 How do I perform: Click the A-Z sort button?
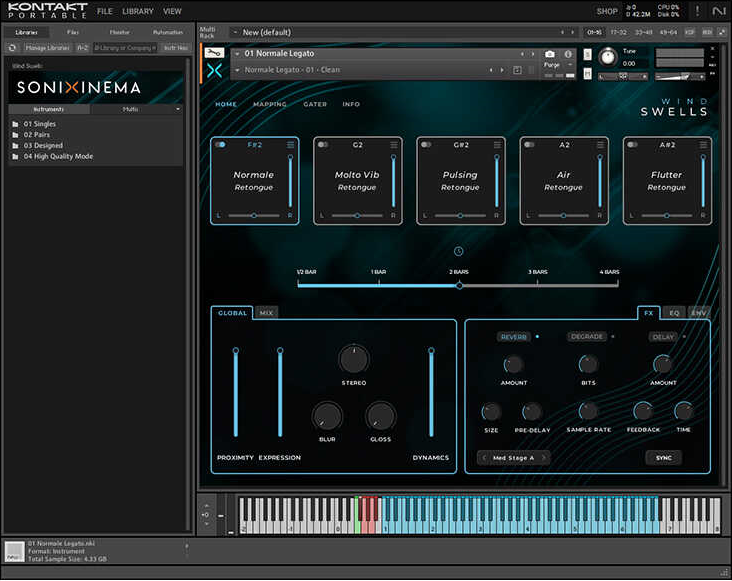(x=82, y=48)
